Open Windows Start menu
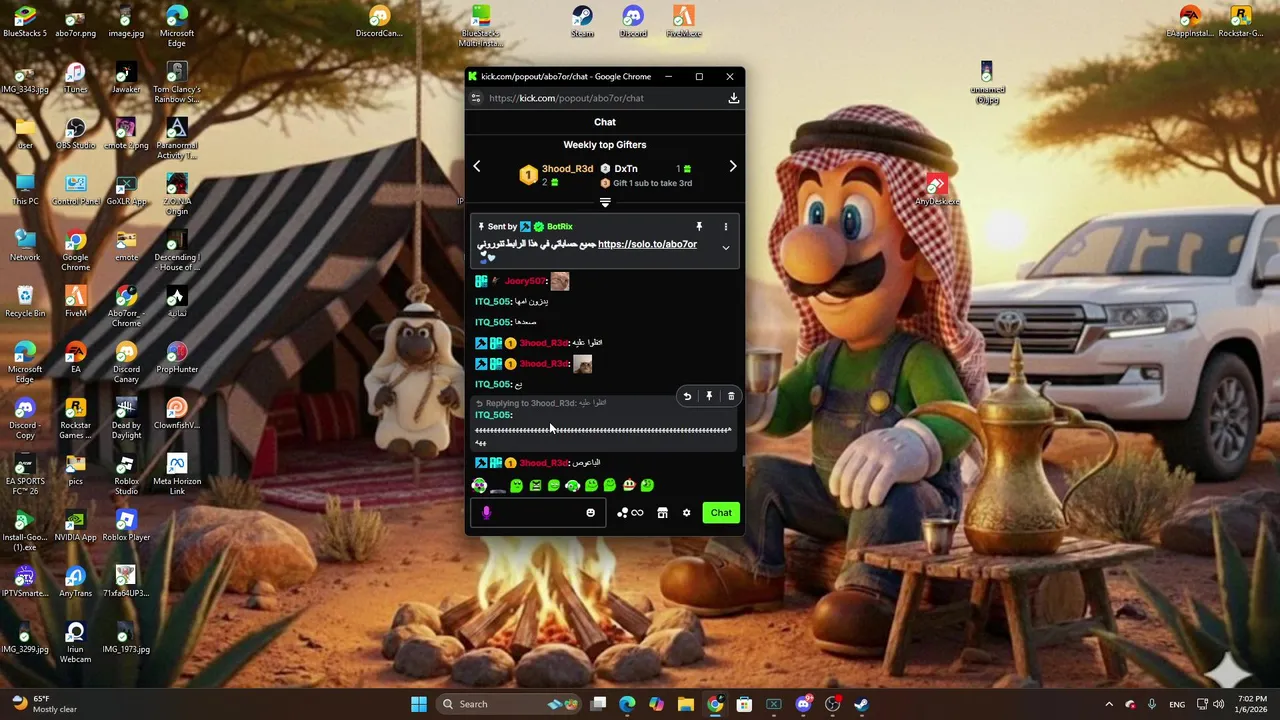The image size is (1280, 720). click(x=419, y=704)
